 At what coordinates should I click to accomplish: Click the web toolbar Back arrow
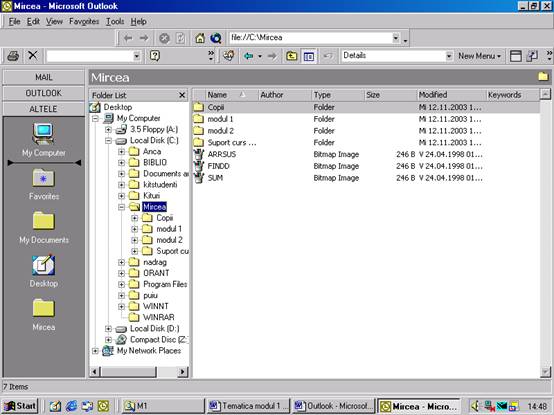coord(128,38)
